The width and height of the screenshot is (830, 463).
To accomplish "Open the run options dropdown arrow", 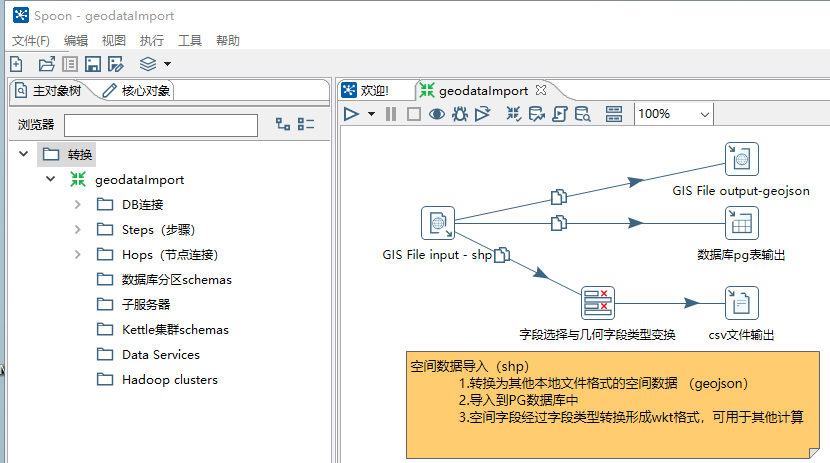I will 371,114.
